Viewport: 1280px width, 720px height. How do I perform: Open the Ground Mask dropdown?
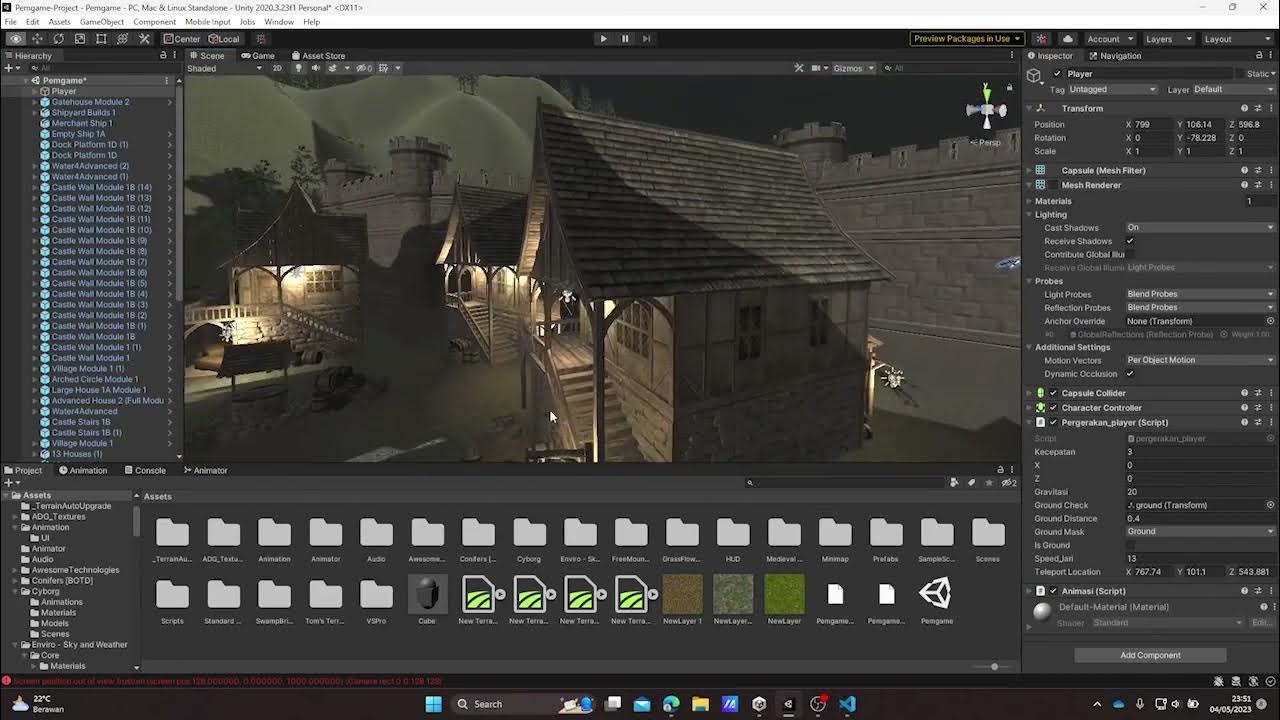1200,532
